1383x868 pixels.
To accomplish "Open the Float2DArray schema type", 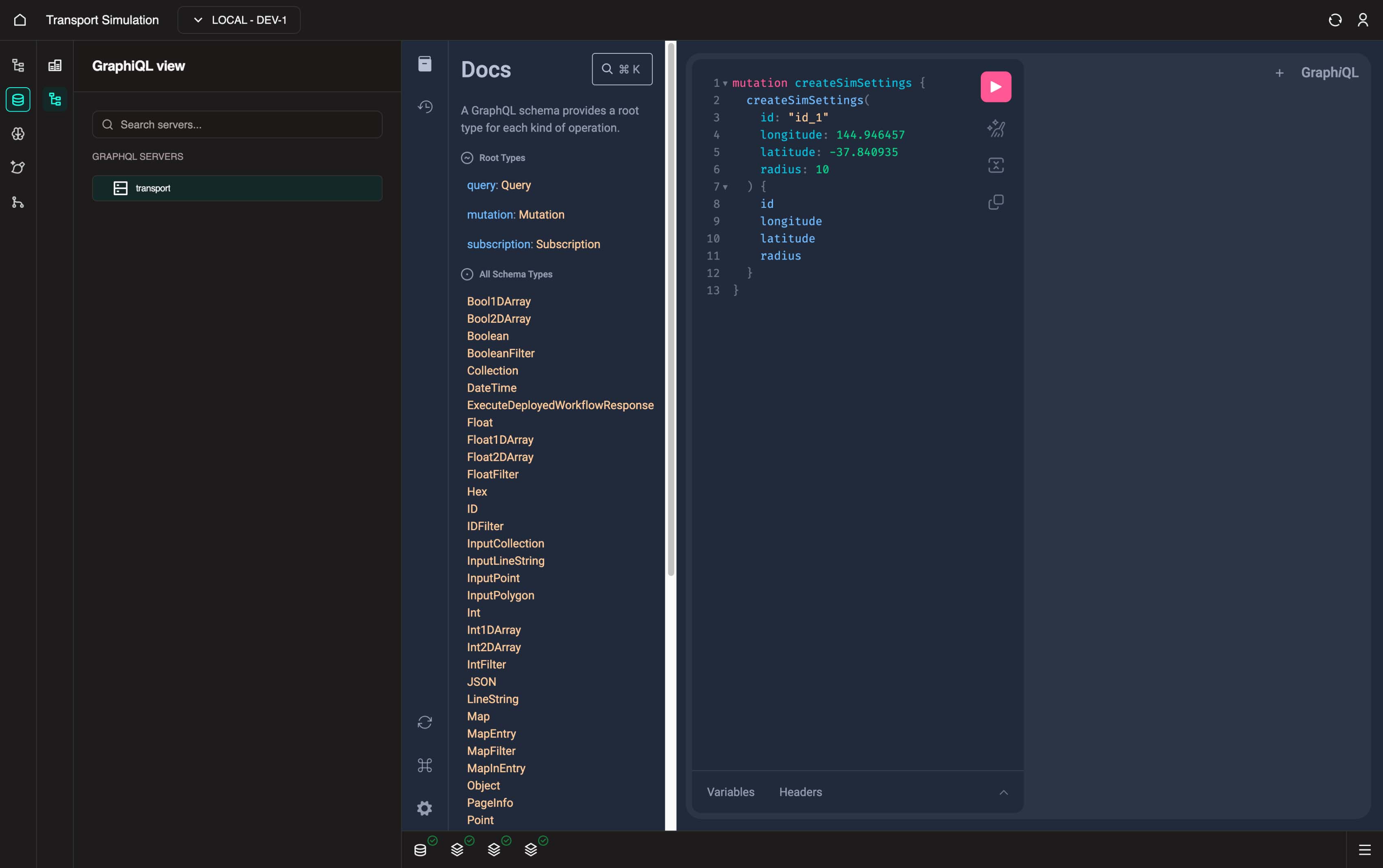I will (x=500, y=457).
